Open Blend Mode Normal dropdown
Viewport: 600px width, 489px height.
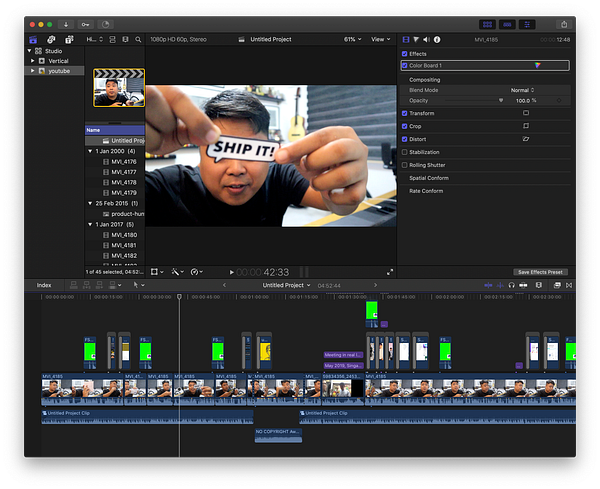tap(522, 90)
